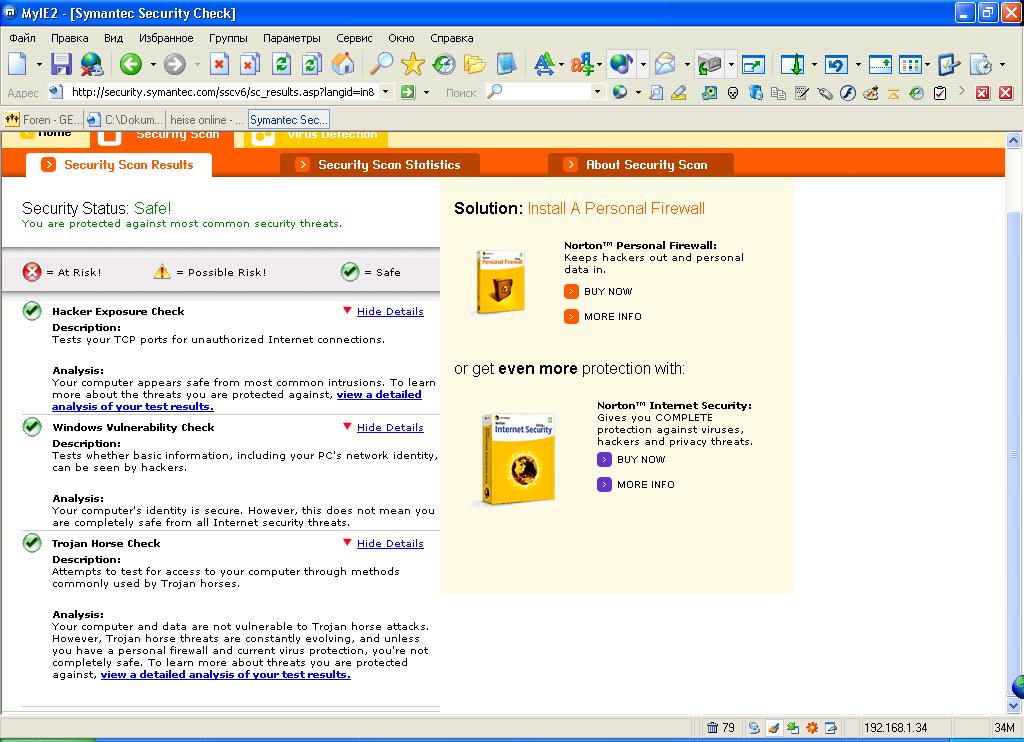Click the green Back arrow button
Screen dimensions: 1024x742
(x=131, y=64)
